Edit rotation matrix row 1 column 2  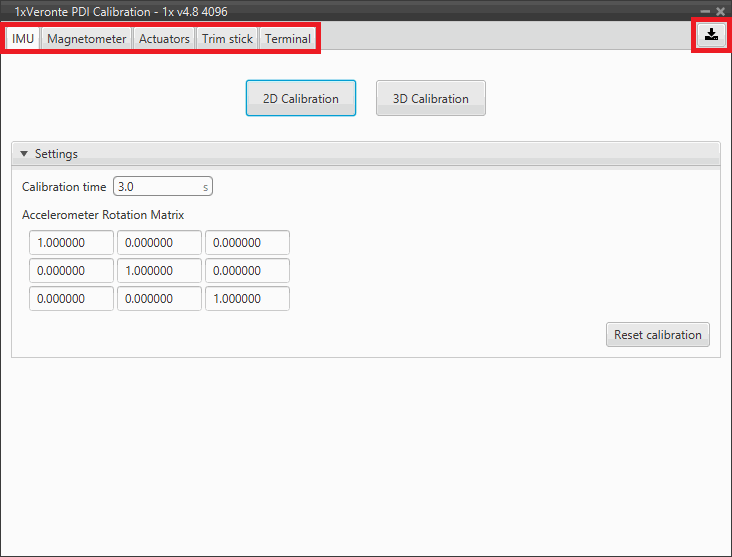pyautogui.click(x=159, y=243)
